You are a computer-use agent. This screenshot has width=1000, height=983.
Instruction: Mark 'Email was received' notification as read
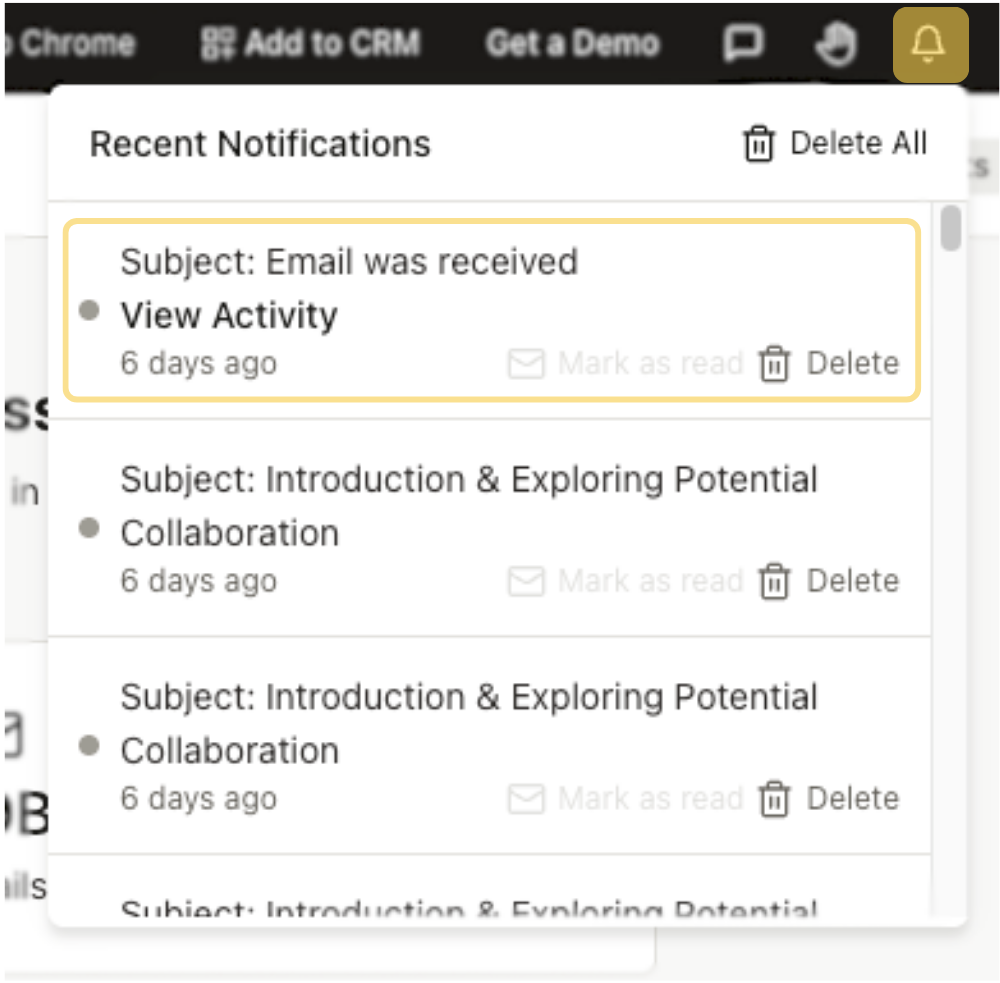tap(625, 364)
